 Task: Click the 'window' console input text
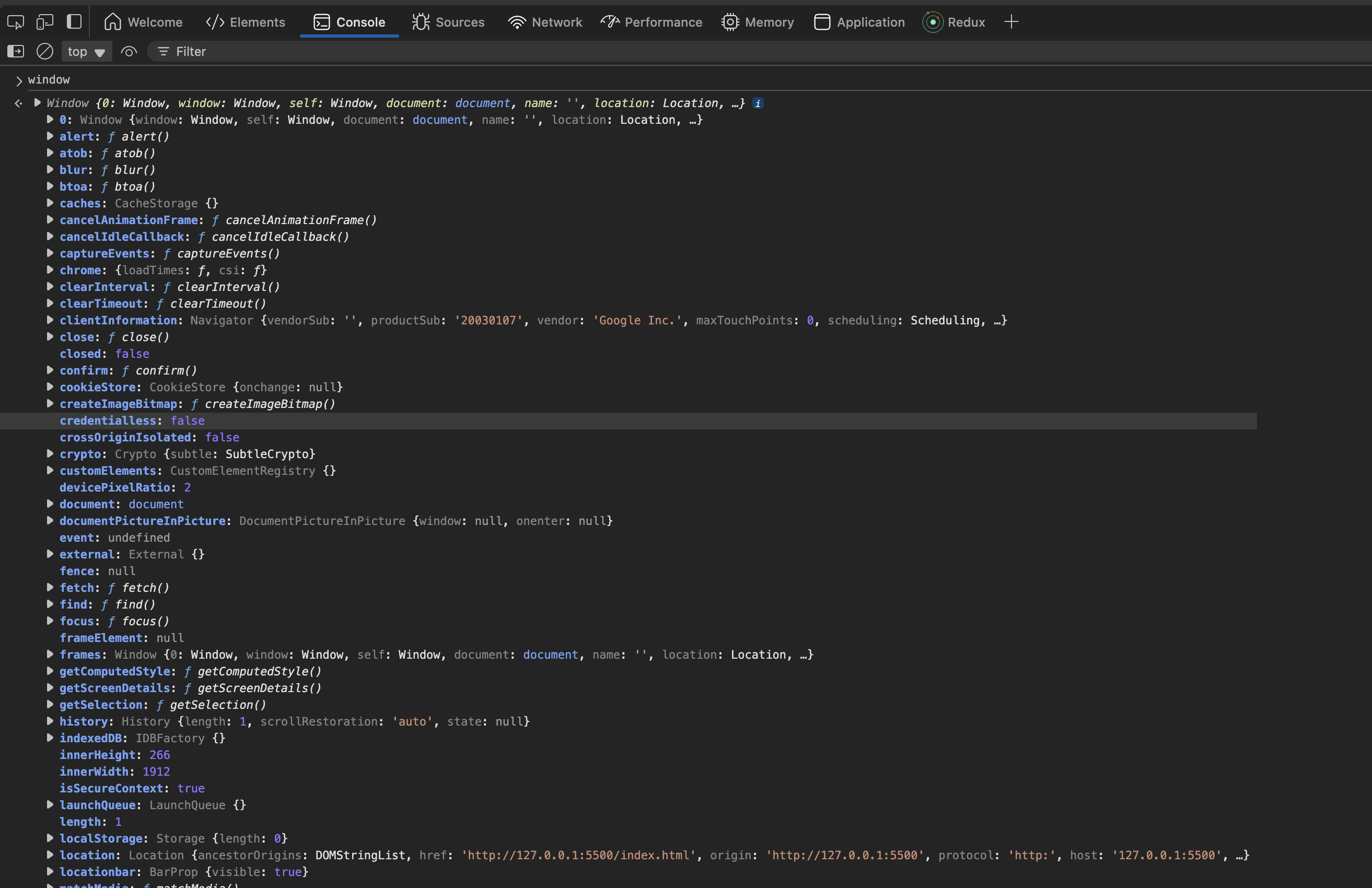point(49,79)
